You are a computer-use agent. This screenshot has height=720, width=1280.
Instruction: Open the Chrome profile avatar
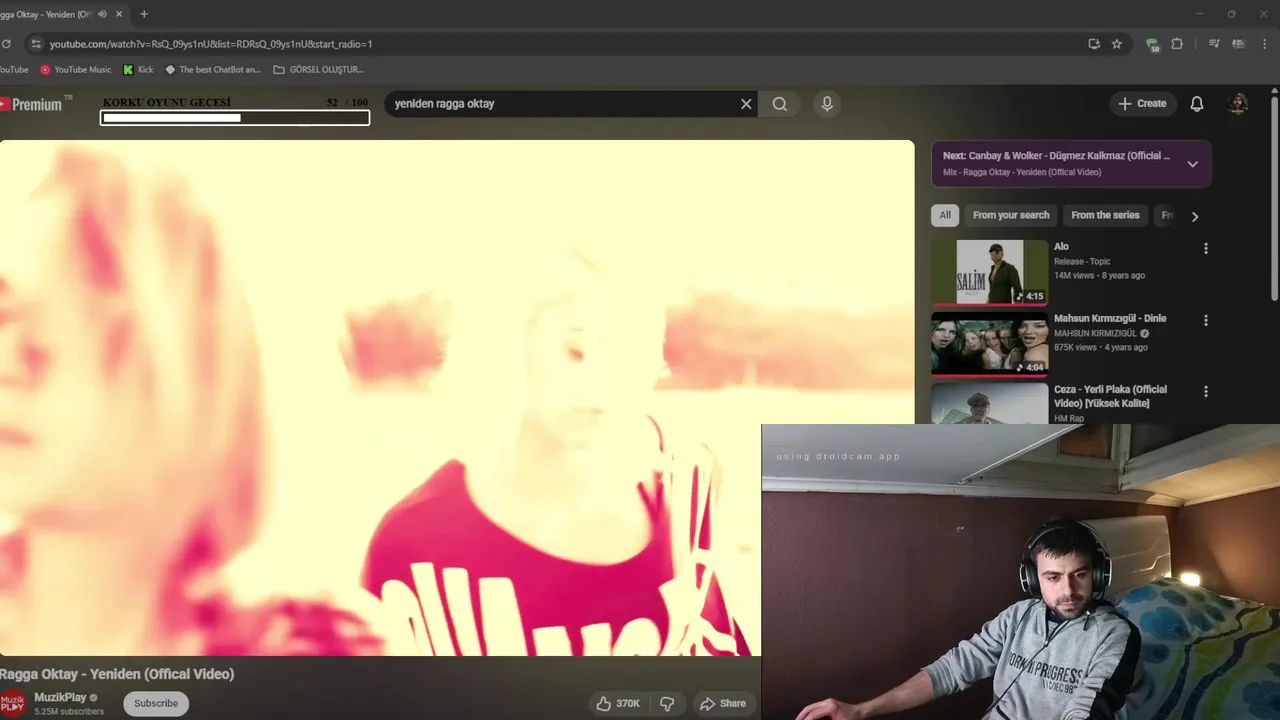click(1238, 44)
